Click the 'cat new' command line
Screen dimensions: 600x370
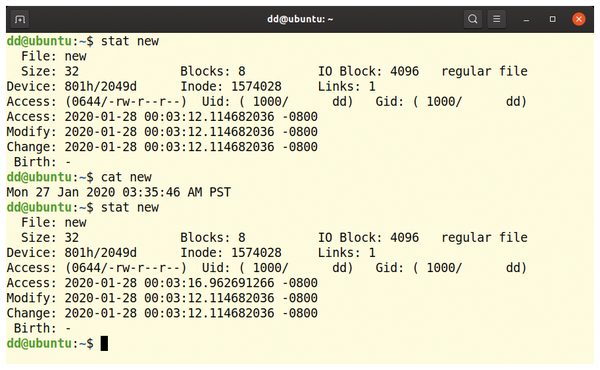pos(126,177)
